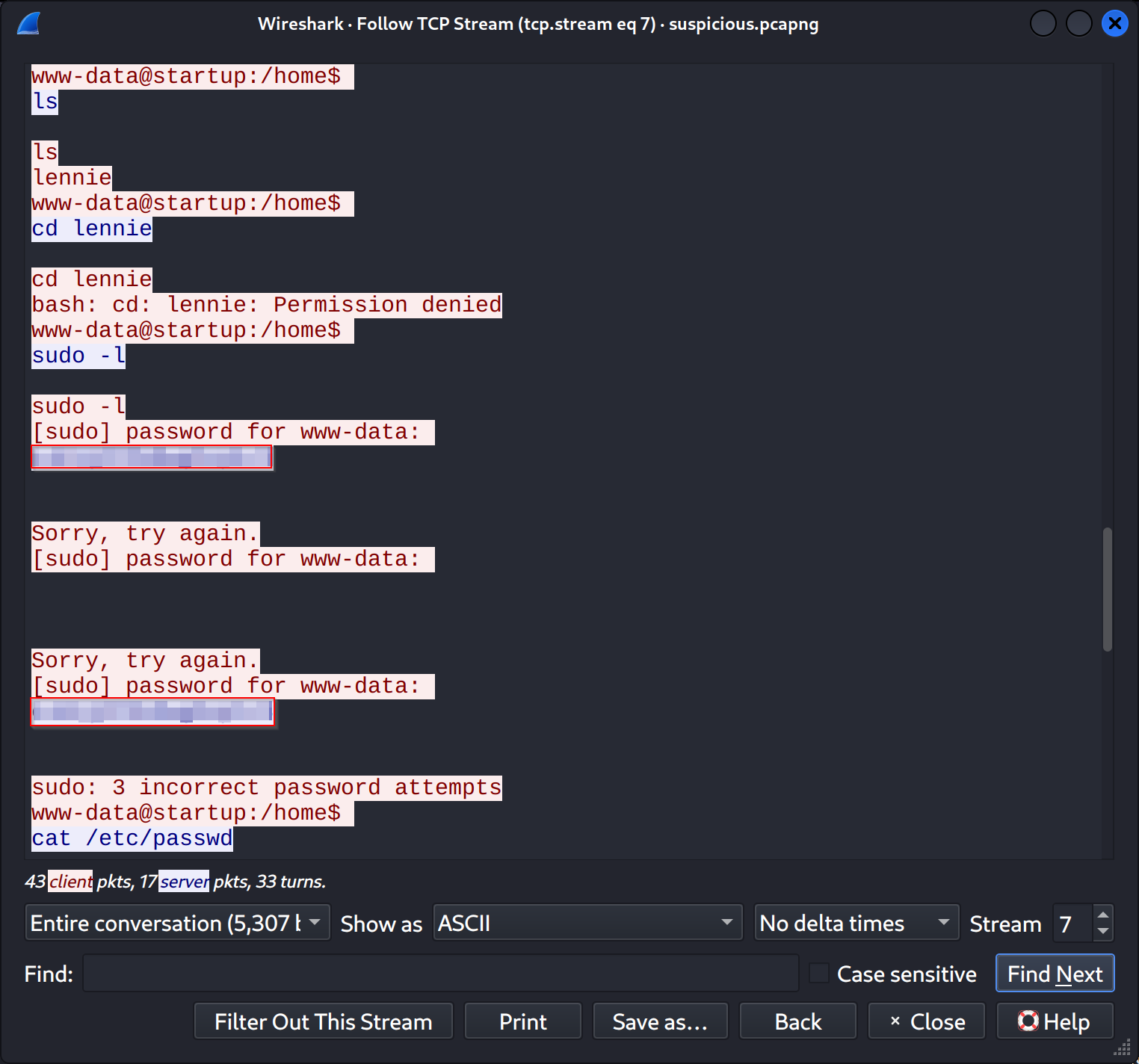Expand the Show as ASCII dropdown
Viewport: 1139px width, 1064px height.
[587, 923]
